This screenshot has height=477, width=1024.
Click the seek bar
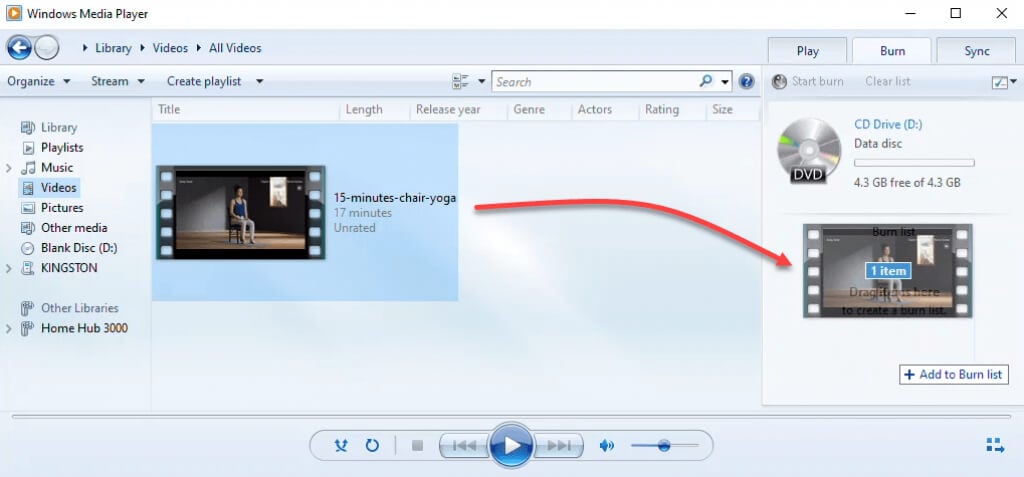point(511,416)
